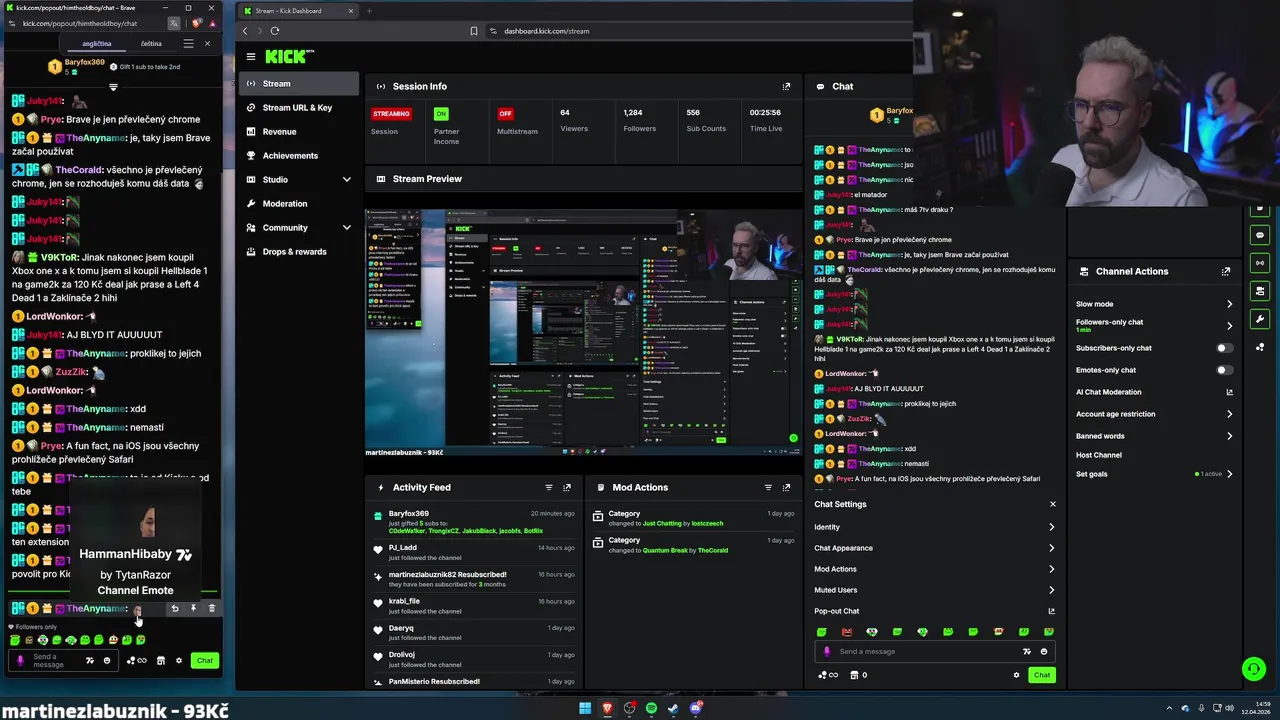Image resolution: width=1280 pixels, height=720 pixels.
Task: Click translate icon in dashboard chat input
Action: coord(1027,651)
